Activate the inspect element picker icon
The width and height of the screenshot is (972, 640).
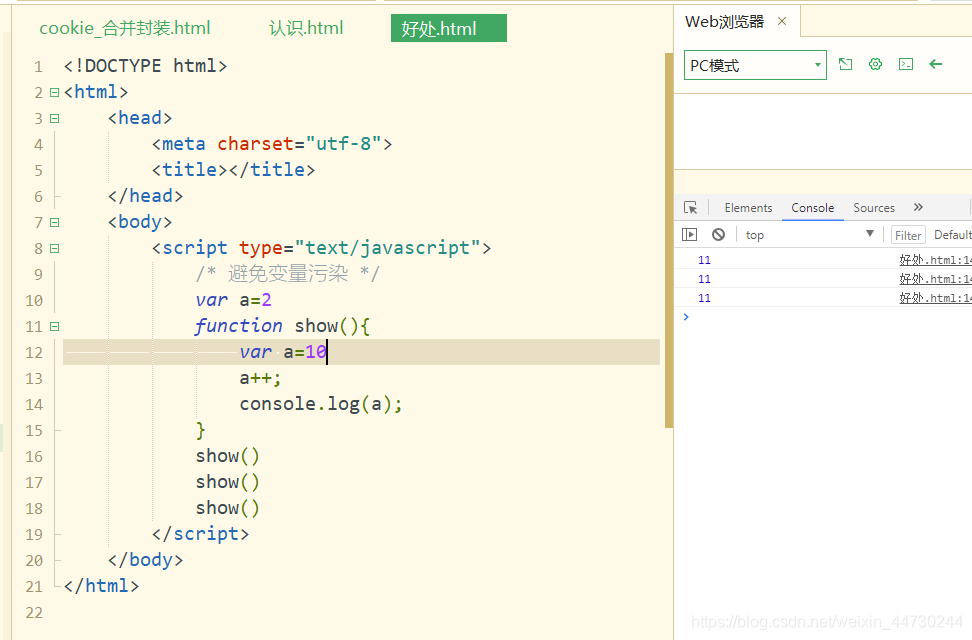click(691, 208)
